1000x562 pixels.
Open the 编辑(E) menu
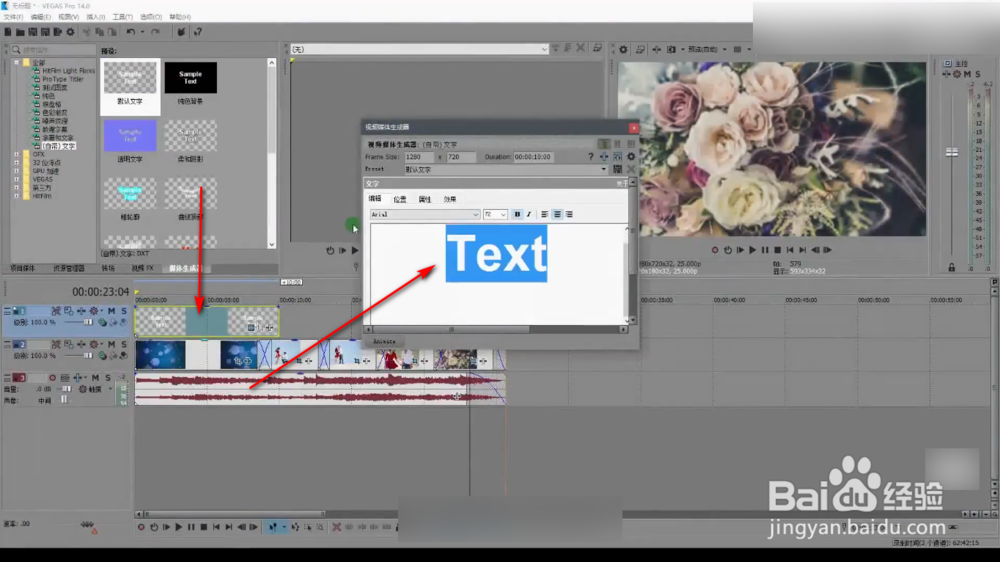40,17
